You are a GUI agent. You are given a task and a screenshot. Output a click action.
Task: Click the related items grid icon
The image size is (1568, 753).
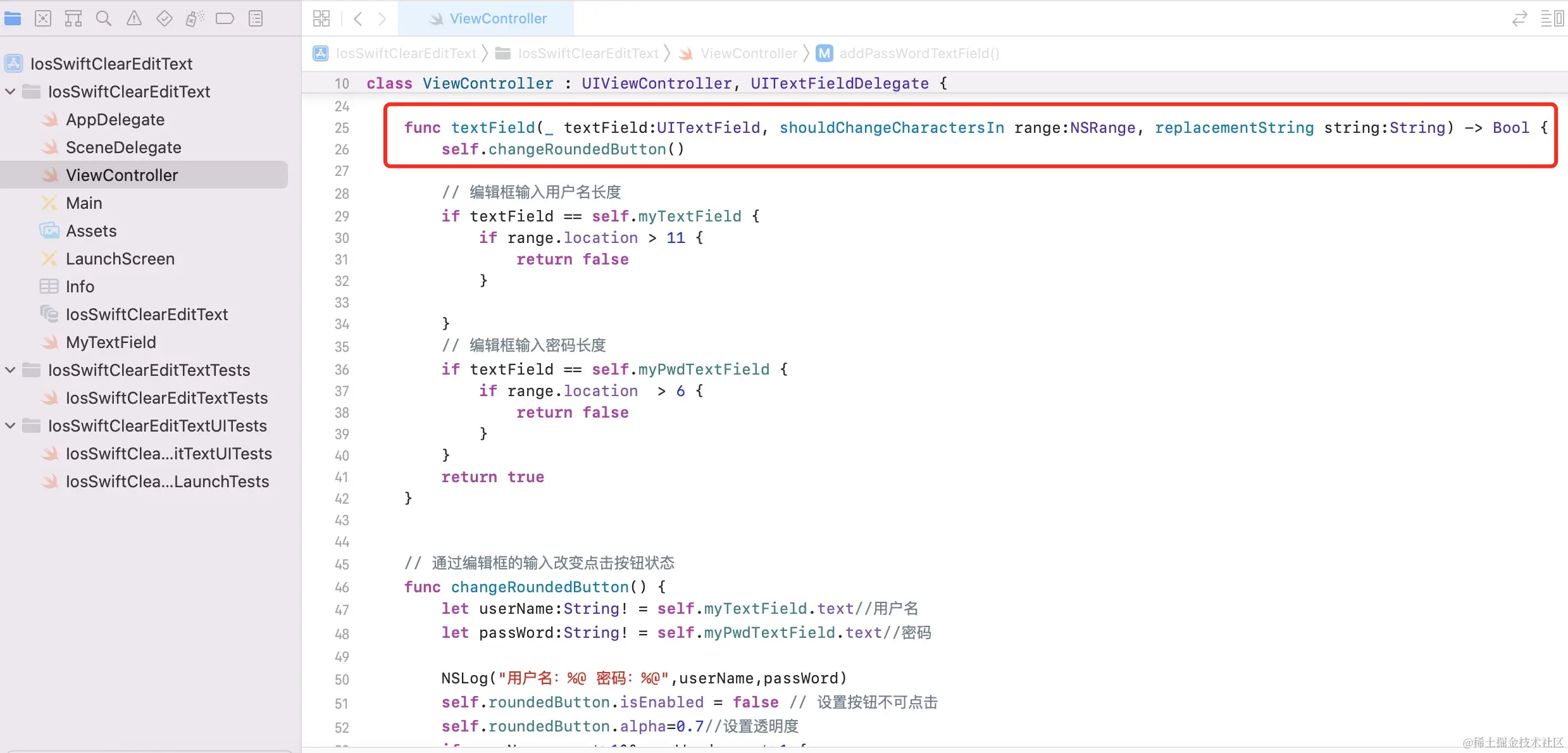(321, 18)
